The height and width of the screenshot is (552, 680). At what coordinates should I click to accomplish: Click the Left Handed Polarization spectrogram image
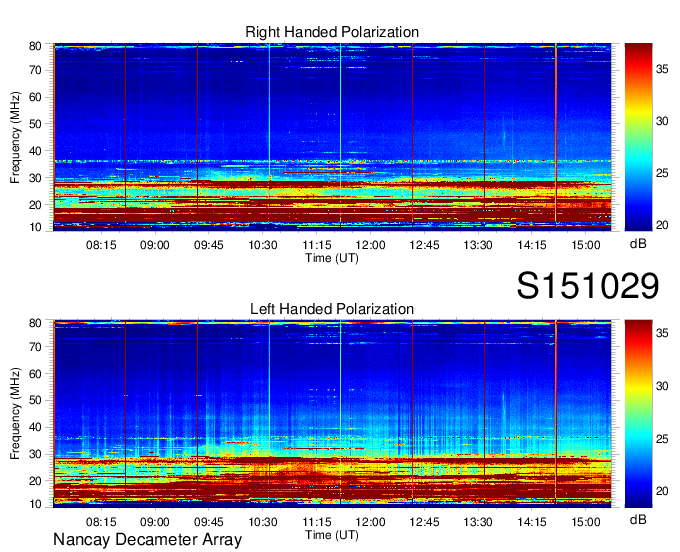tap(332, 414)
